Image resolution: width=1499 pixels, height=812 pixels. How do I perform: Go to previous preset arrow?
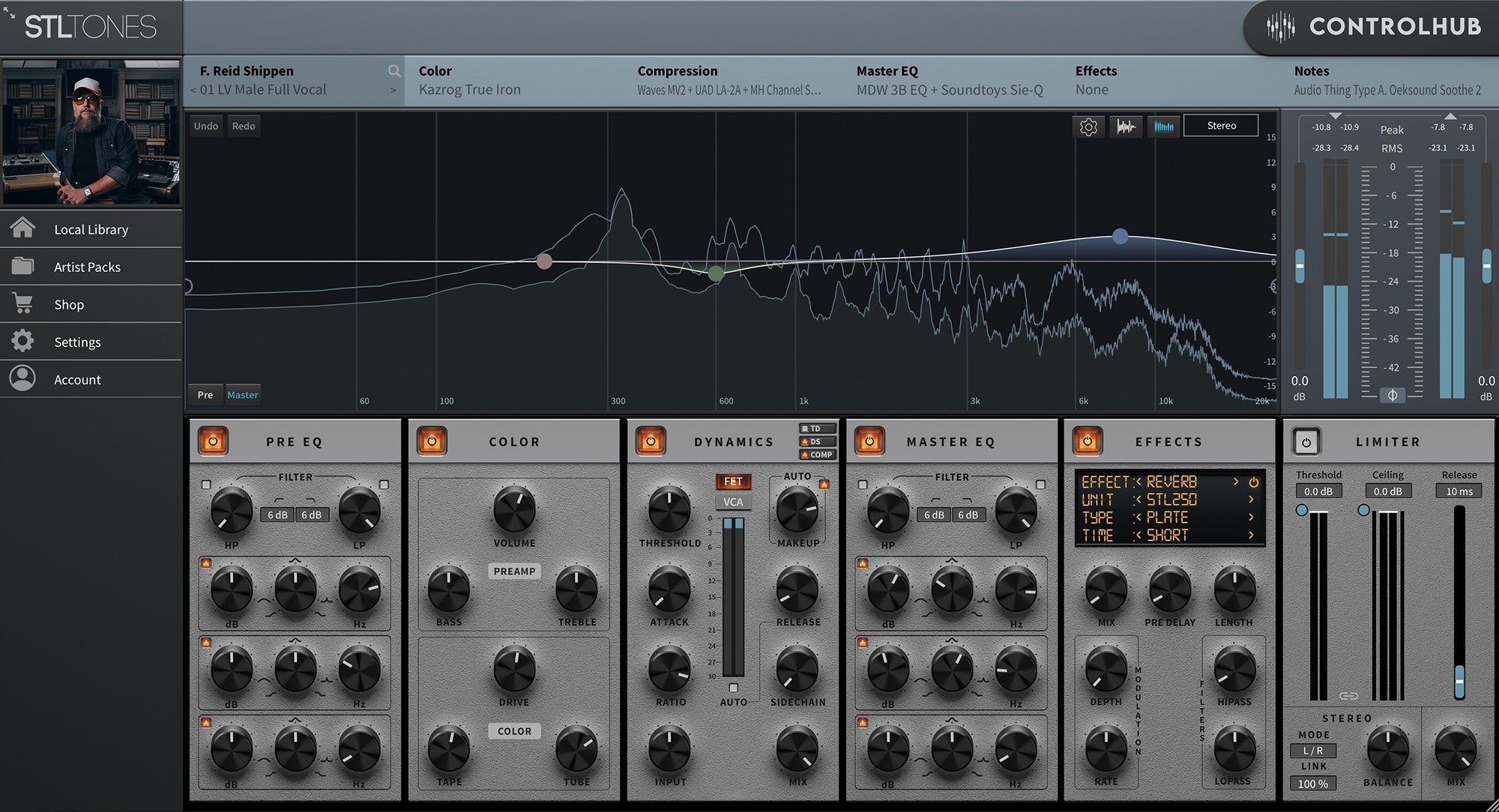click(x=193, y=90)
